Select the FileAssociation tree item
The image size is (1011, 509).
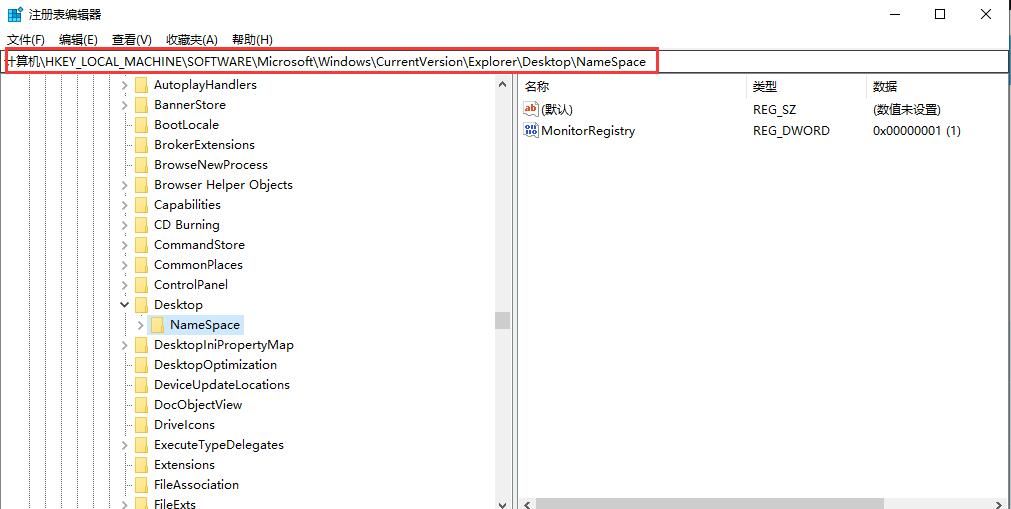tap(196, 485)
